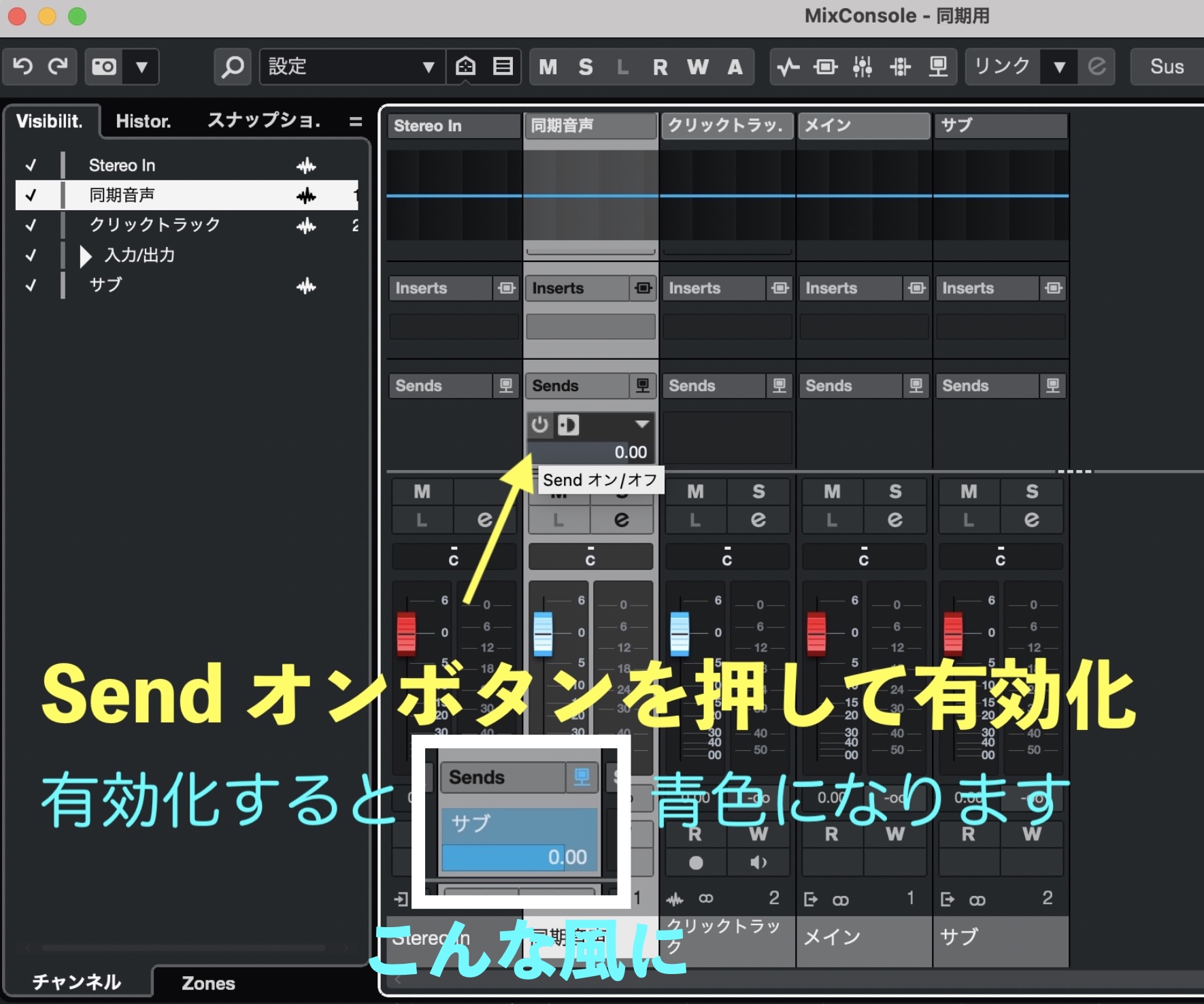Mute the クリックトラッ channel
The image size is (1204, 1004).
(x=695, y=491)
